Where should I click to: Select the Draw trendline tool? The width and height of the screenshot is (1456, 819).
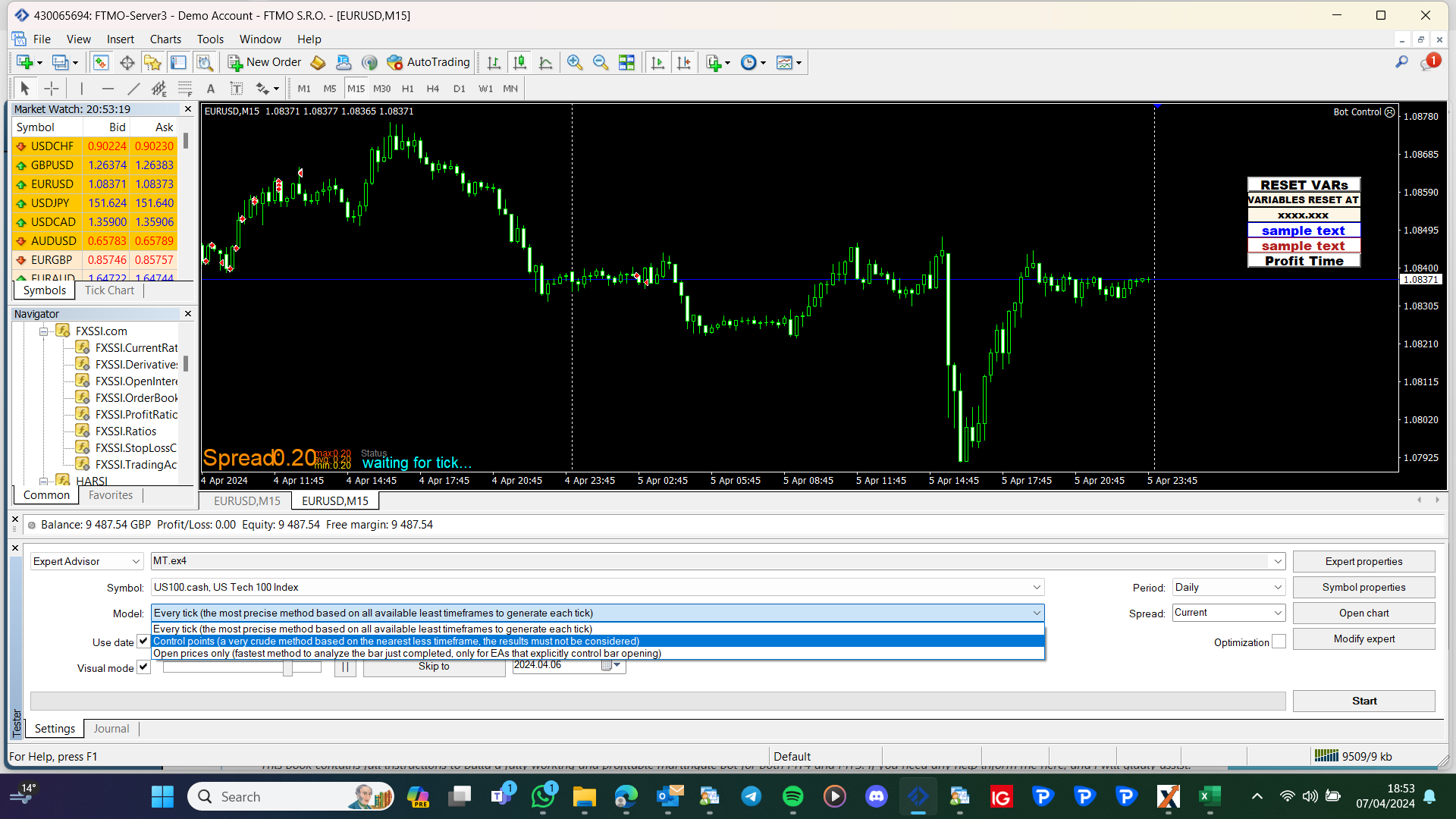(133, 89)
